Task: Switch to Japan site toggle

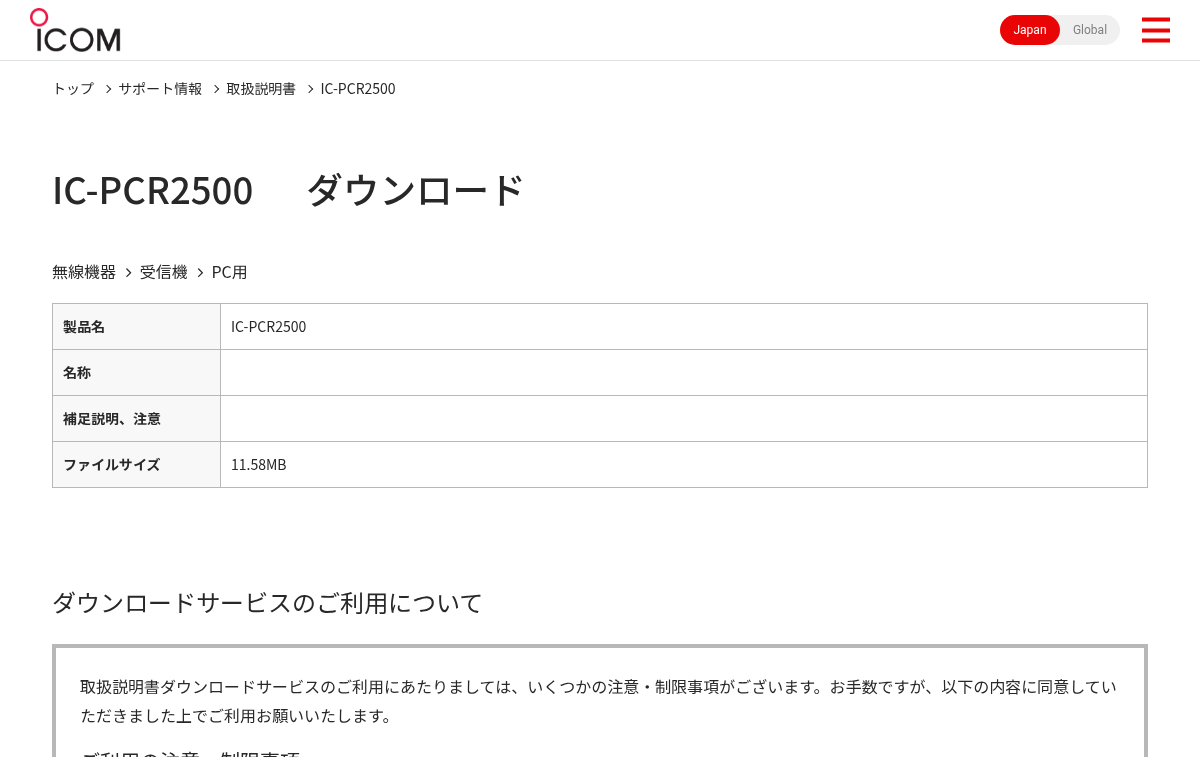Action: tap(1030, 30)
